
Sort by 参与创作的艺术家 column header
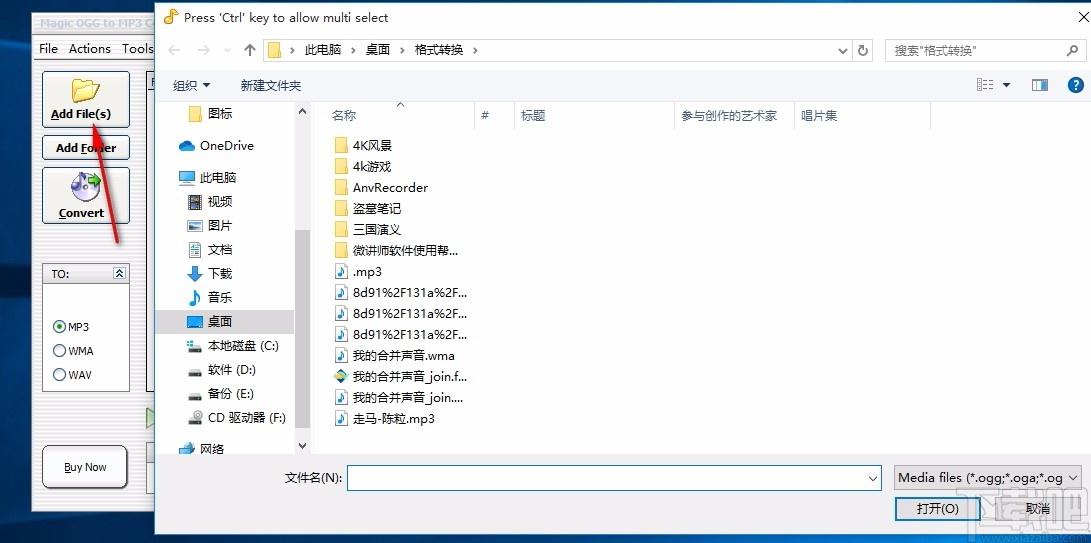click(735, 116)
